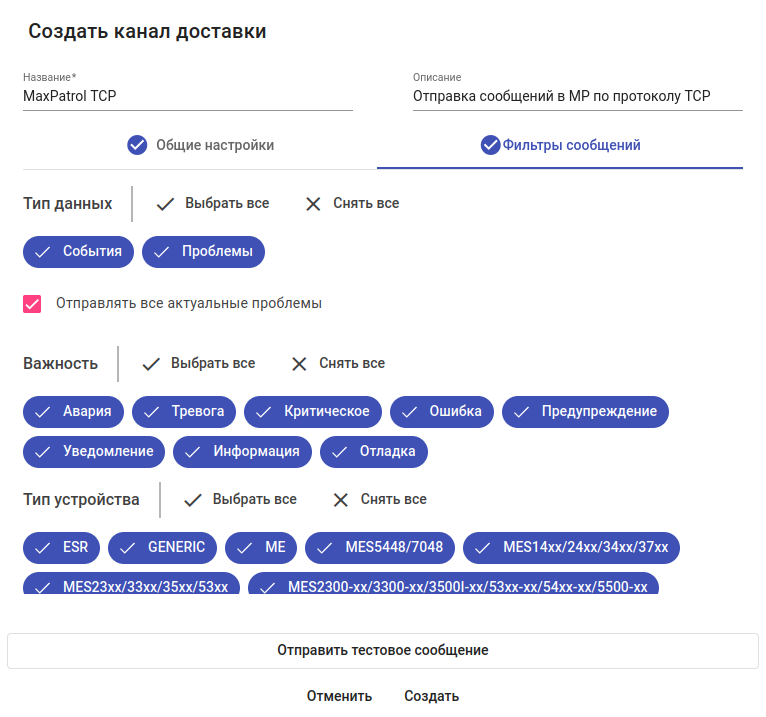This screenshot has height=717, width=766.
Task: Switch to the Общие настройки tab
Action: [200, 145]
